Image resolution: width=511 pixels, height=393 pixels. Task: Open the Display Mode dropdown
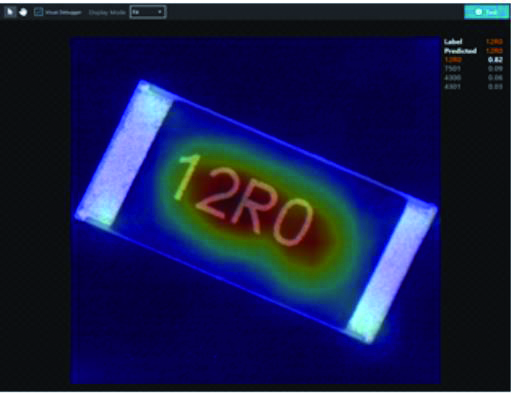click(148, 12)
